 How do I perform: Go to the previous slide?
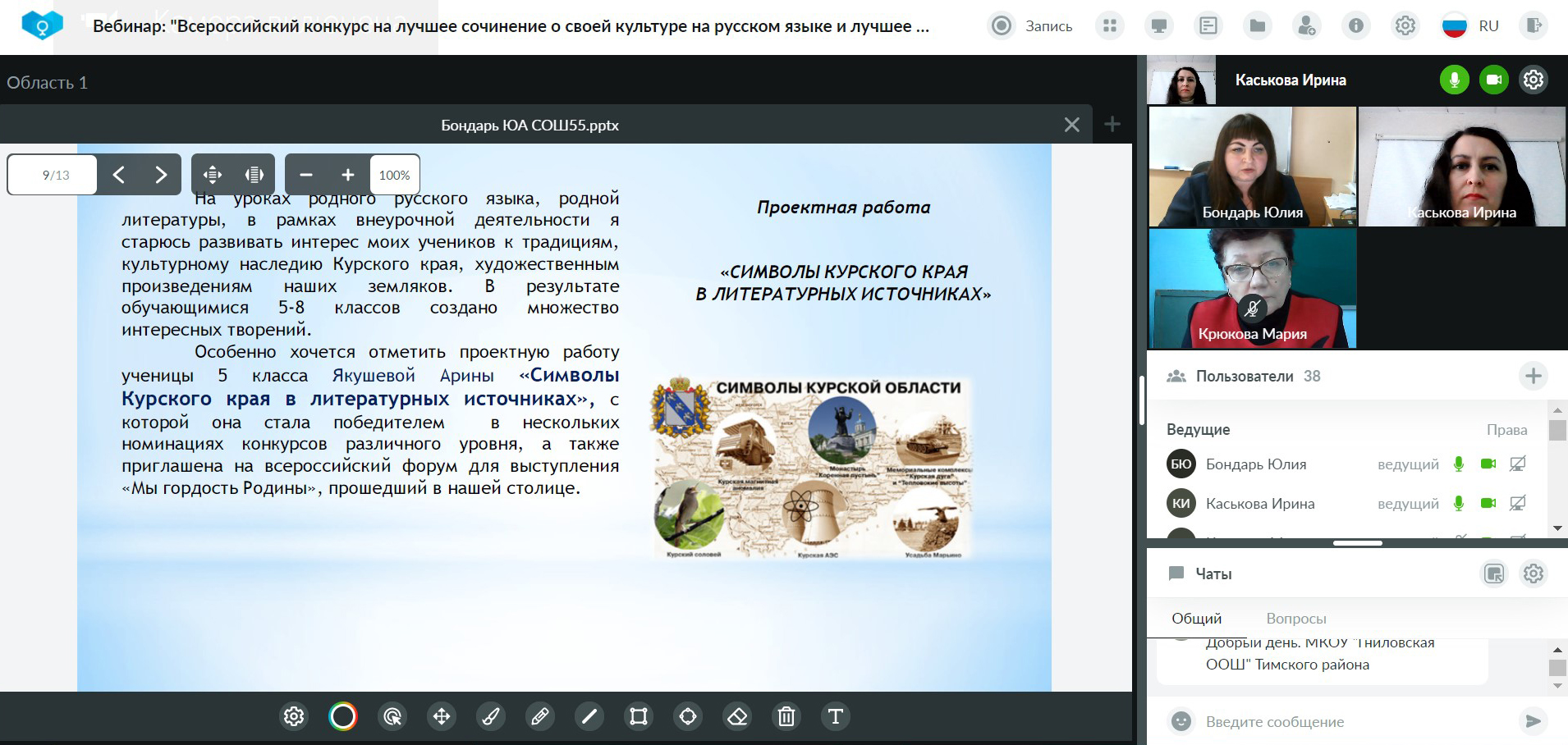click(119, 175)
